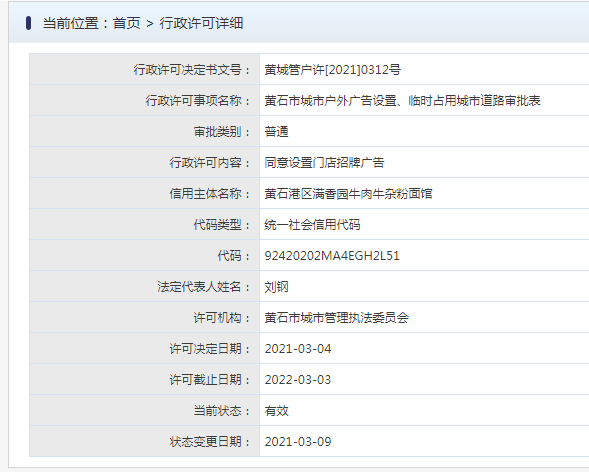
Task: Click the 信用主体名称 row label
Action: click(210, 194)
